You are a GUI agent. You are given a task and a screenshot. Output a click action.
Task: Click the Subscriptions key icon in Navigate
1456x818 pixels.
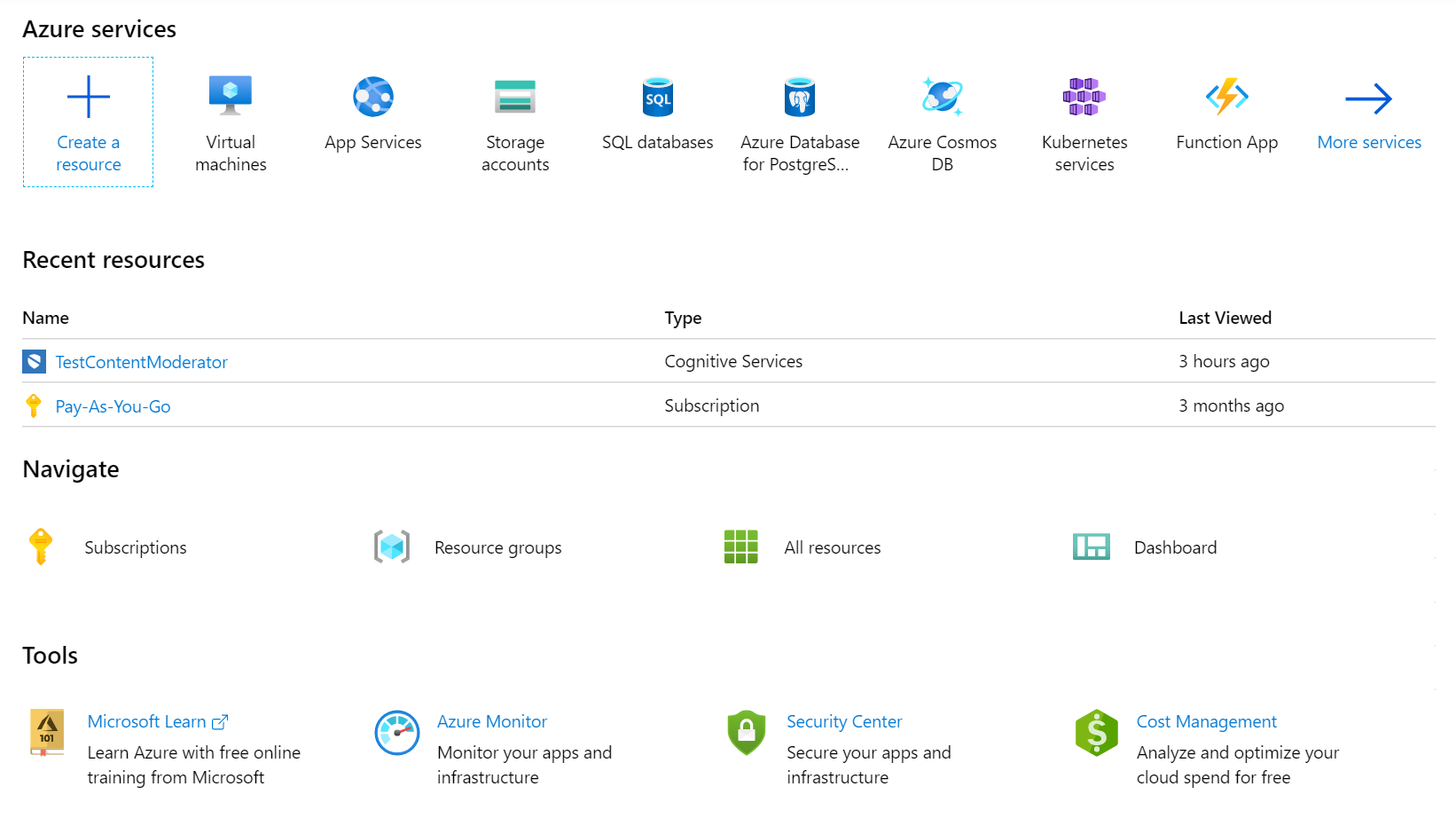pyautogui.click(x=41, y=547)
